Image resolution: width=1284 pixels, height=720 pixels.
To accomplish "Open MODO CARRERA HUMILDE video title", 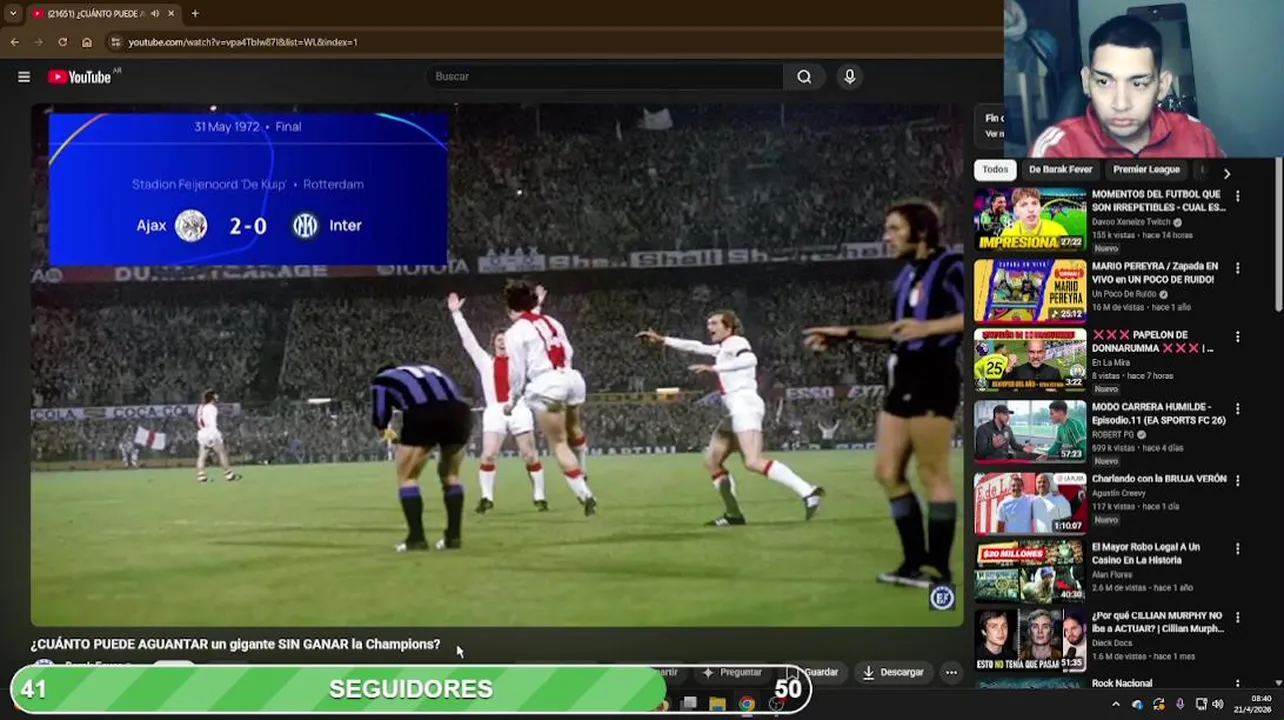I will pos(1158,414).
